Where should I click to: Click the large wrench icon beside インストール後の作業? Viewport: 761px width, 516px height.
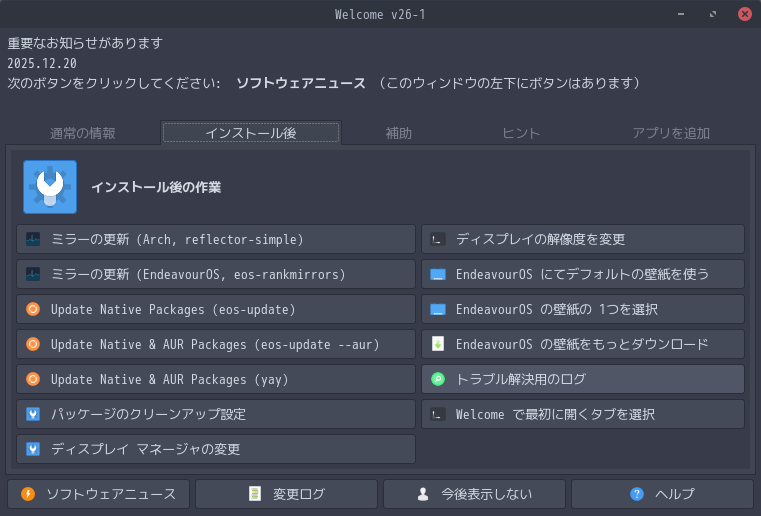pyautogui.click(x=50, y=187)
